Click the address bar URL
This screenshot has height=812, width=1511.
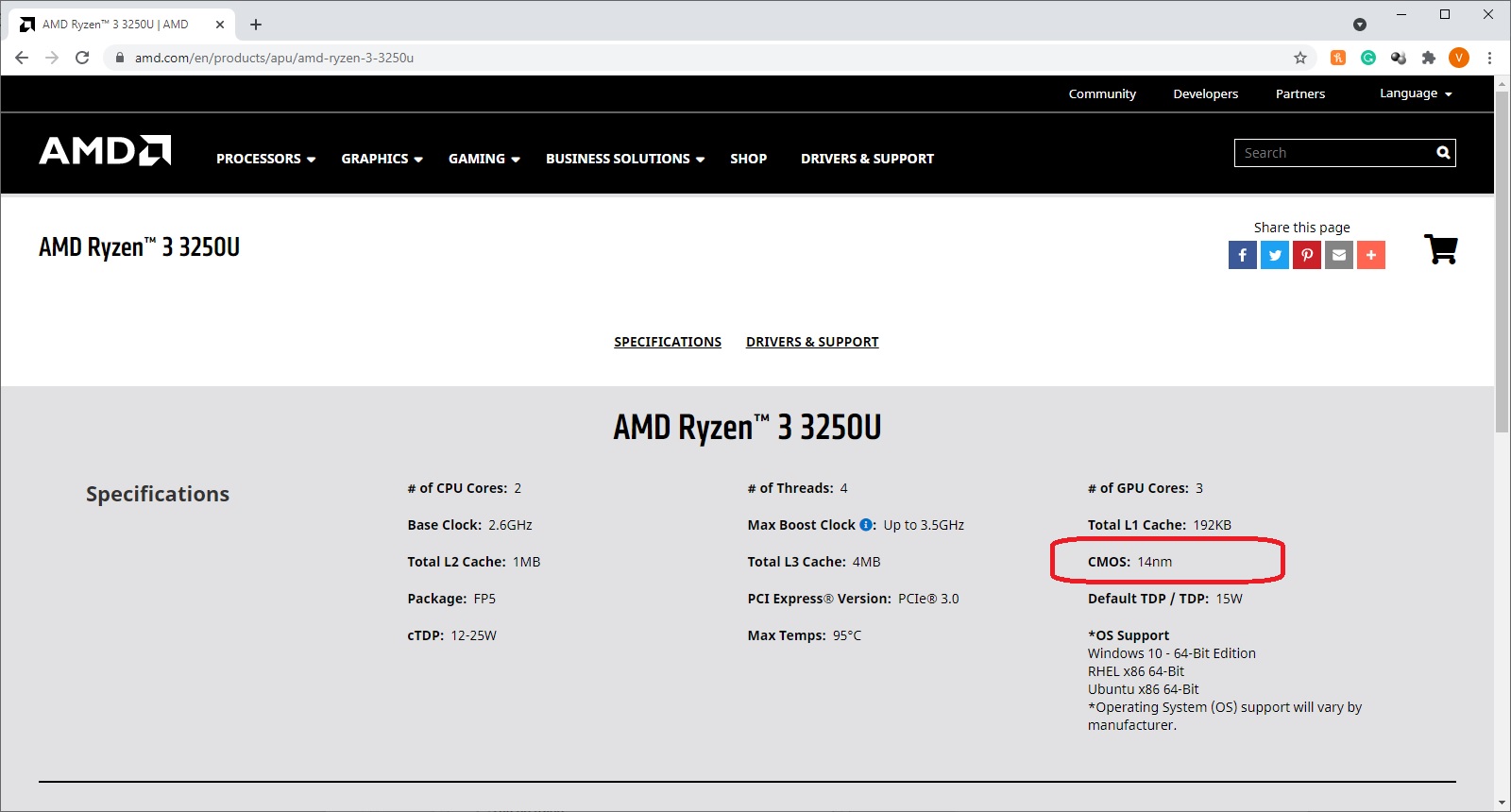pos(274,58)
